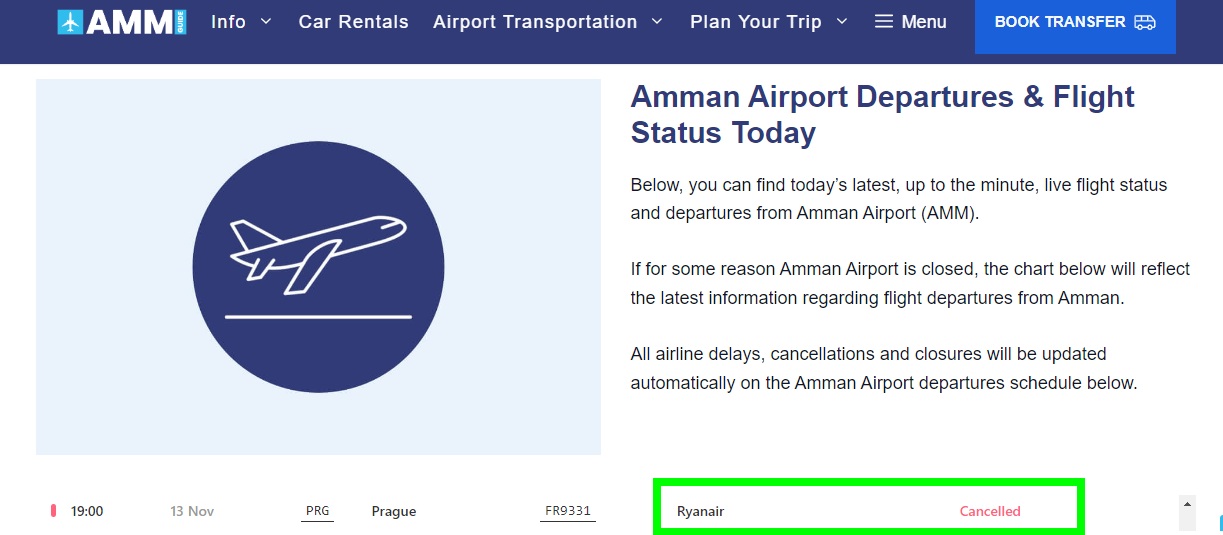Select the Plan Your Trip label in the nav bar
1223x535 pixels.
[755, 21]
